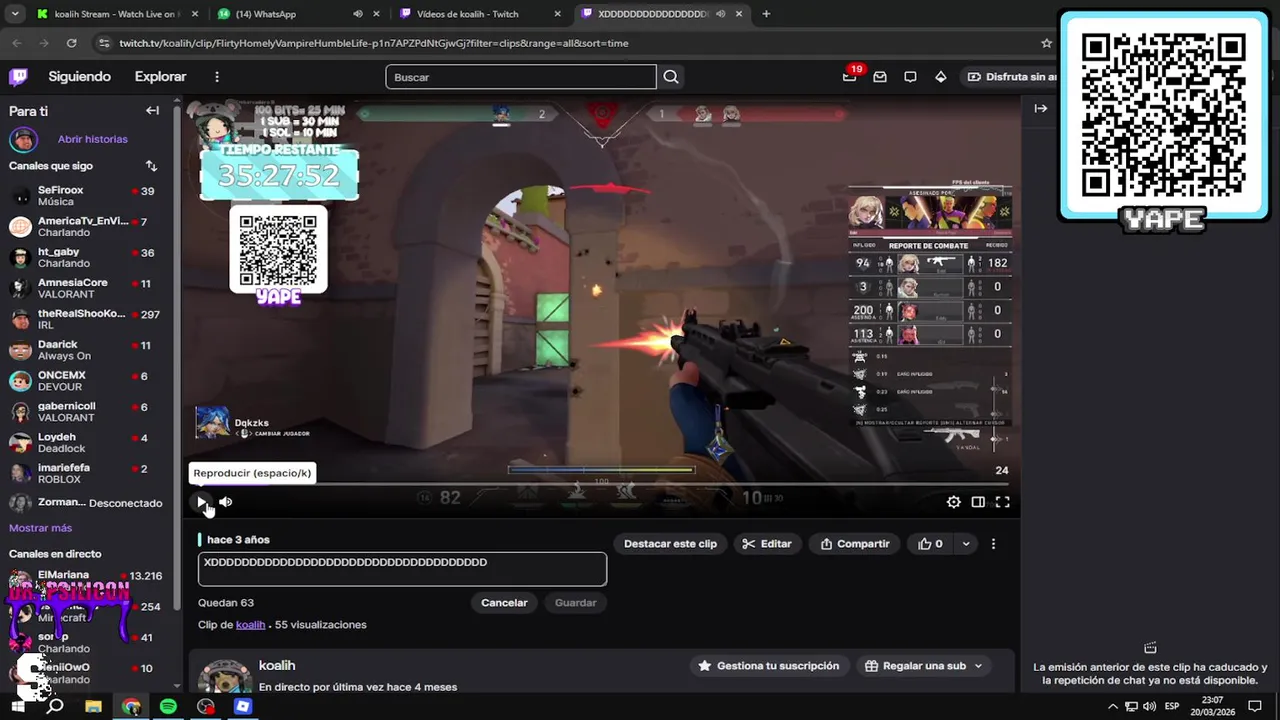1280x720 pixels.
Task: Click the browser address bar URL
Action: (x=374, y=43)
